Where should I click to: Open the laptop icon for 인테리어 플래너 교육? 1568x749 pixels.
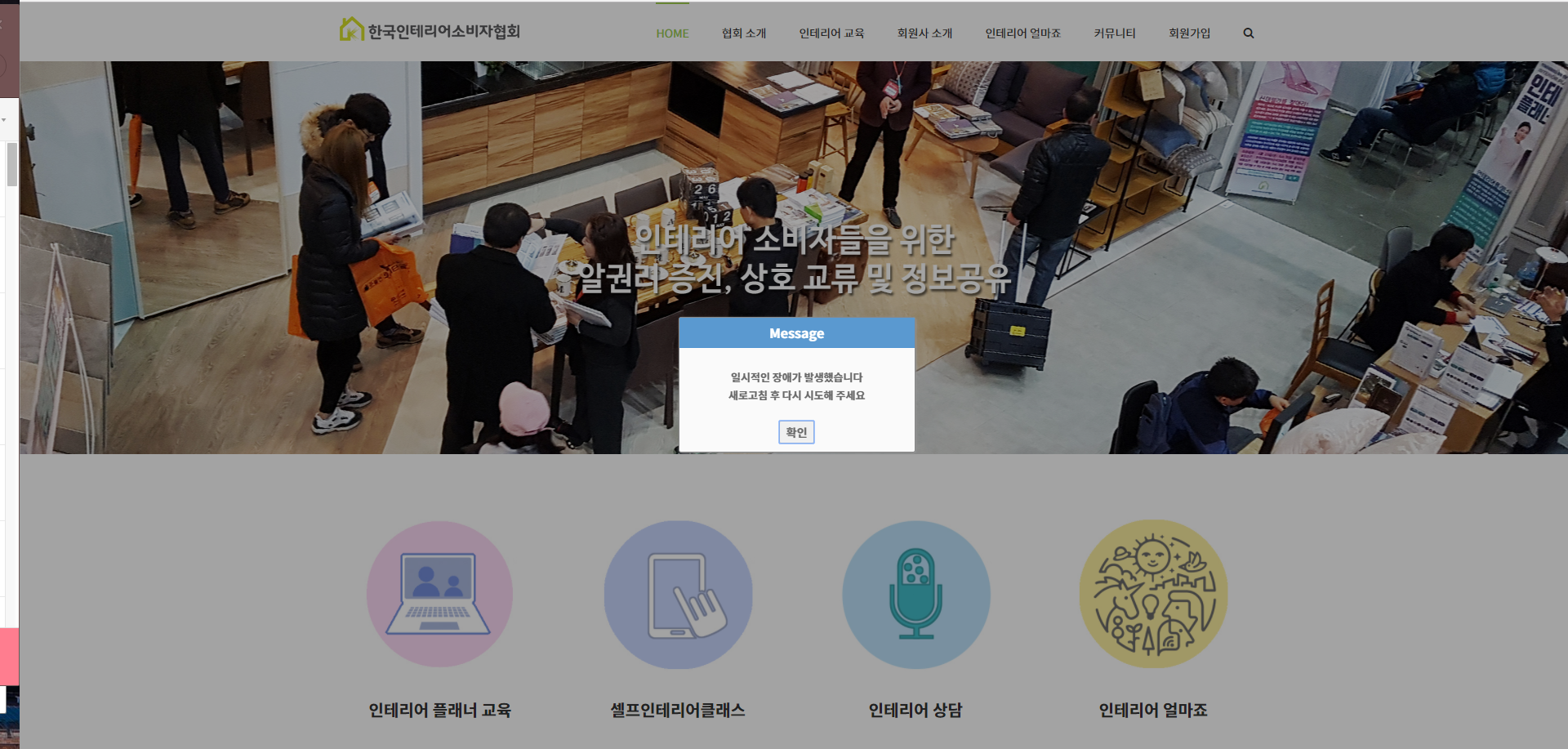coord(439,594)
